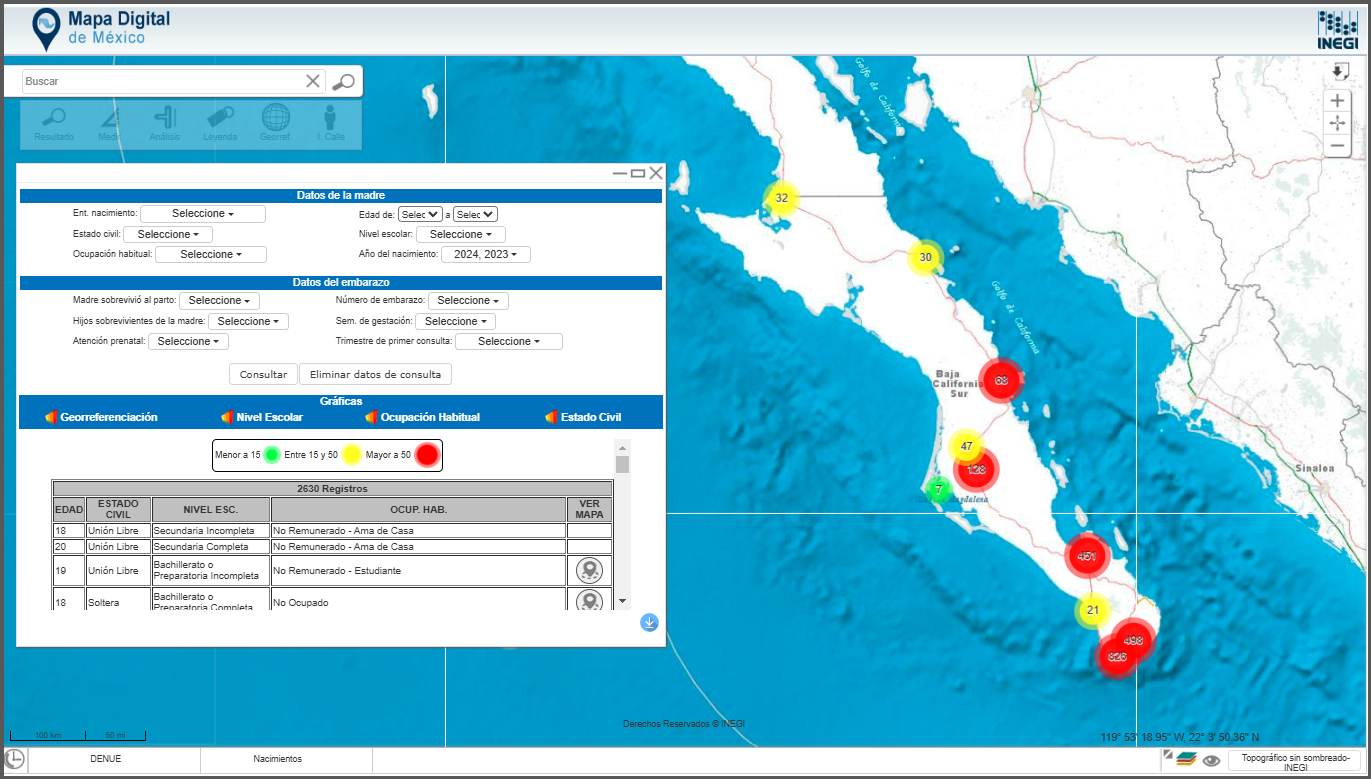
Task: Open the Atención prenatal dropdown
Action: (x=188, y=341)
